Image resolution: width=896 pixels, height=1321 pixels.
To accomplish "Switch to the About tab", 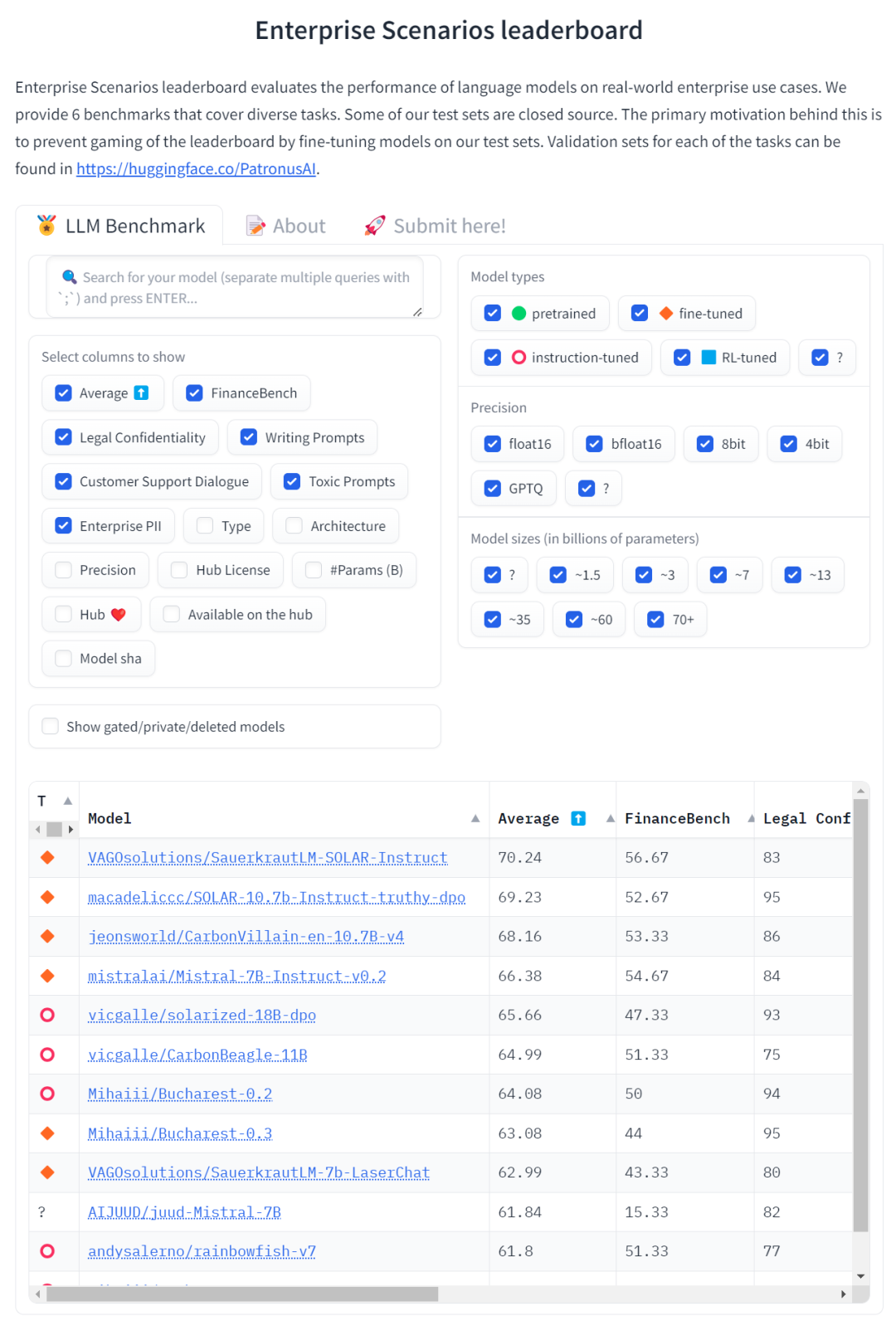I will [287, 226].
